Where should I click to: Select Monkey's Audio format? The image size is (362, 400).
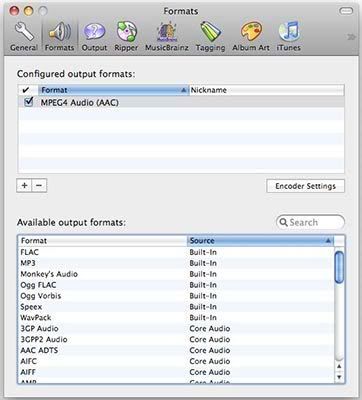tap(176, 274)
